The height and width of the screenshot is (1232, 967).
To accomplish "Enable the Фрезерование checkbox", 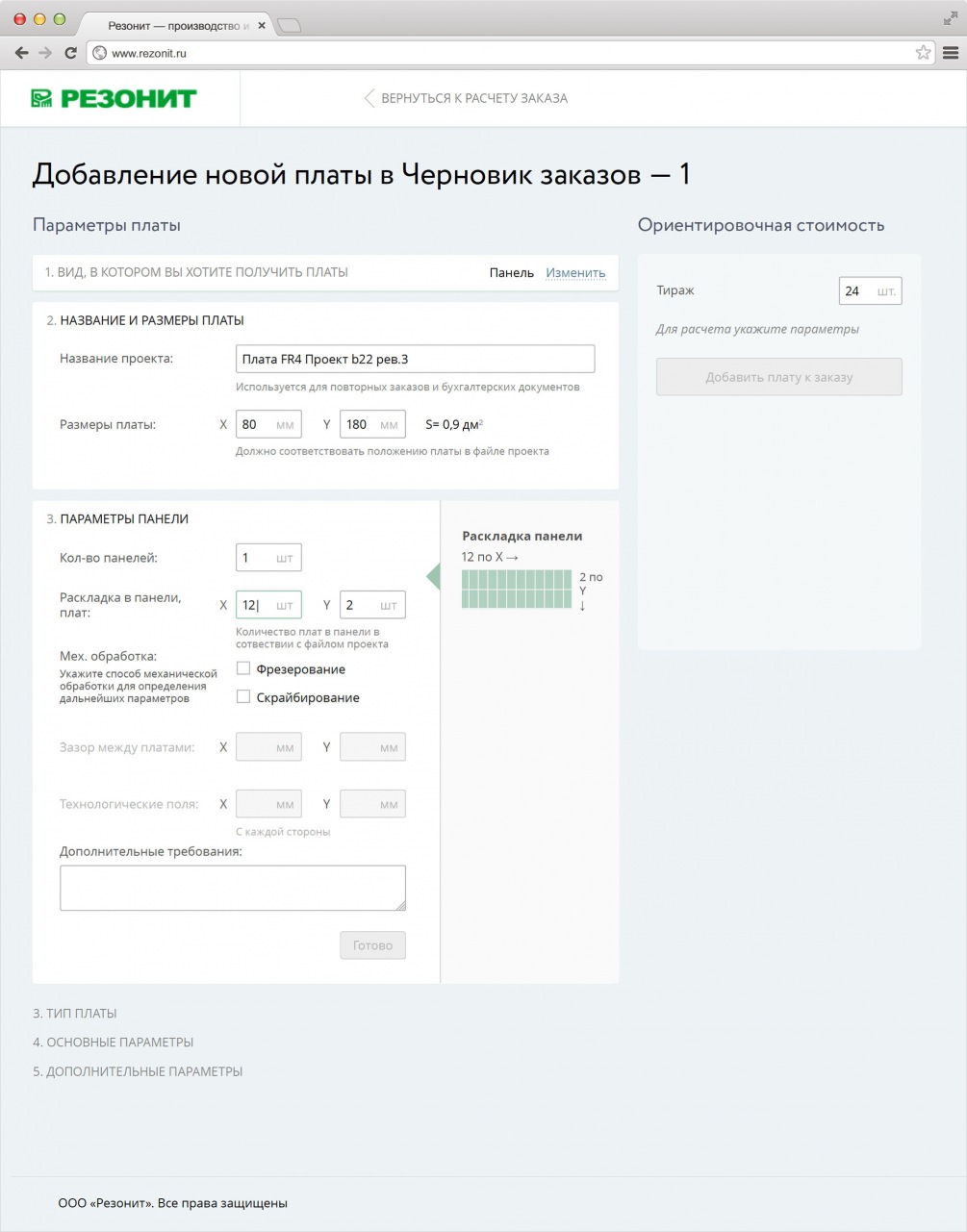I will pos(243,668).
